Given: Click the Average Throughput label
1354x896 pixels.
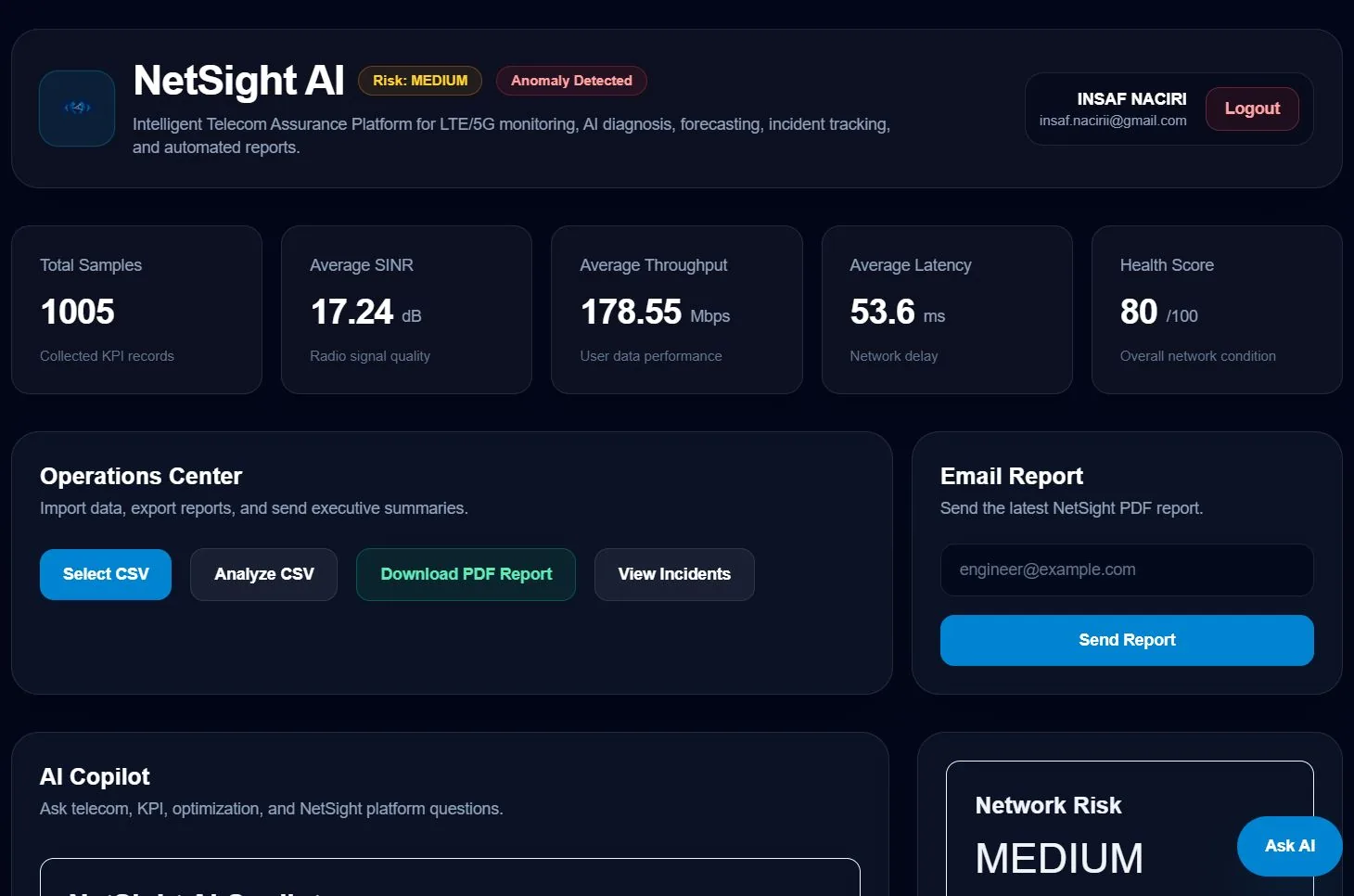Looking at the screenshot, I should point(654,265).
